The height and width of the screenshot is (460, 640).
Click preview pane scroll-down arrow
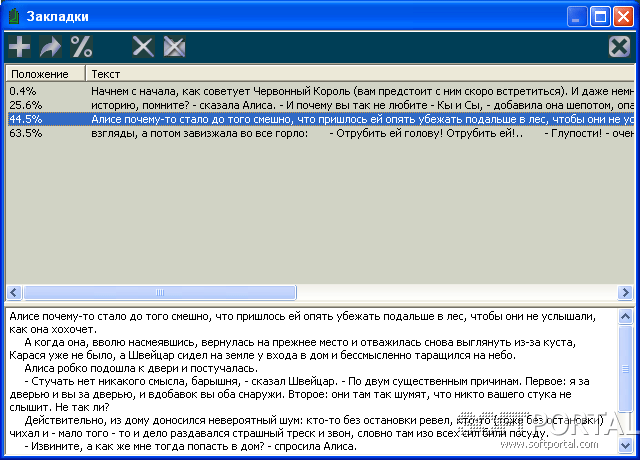625,445
